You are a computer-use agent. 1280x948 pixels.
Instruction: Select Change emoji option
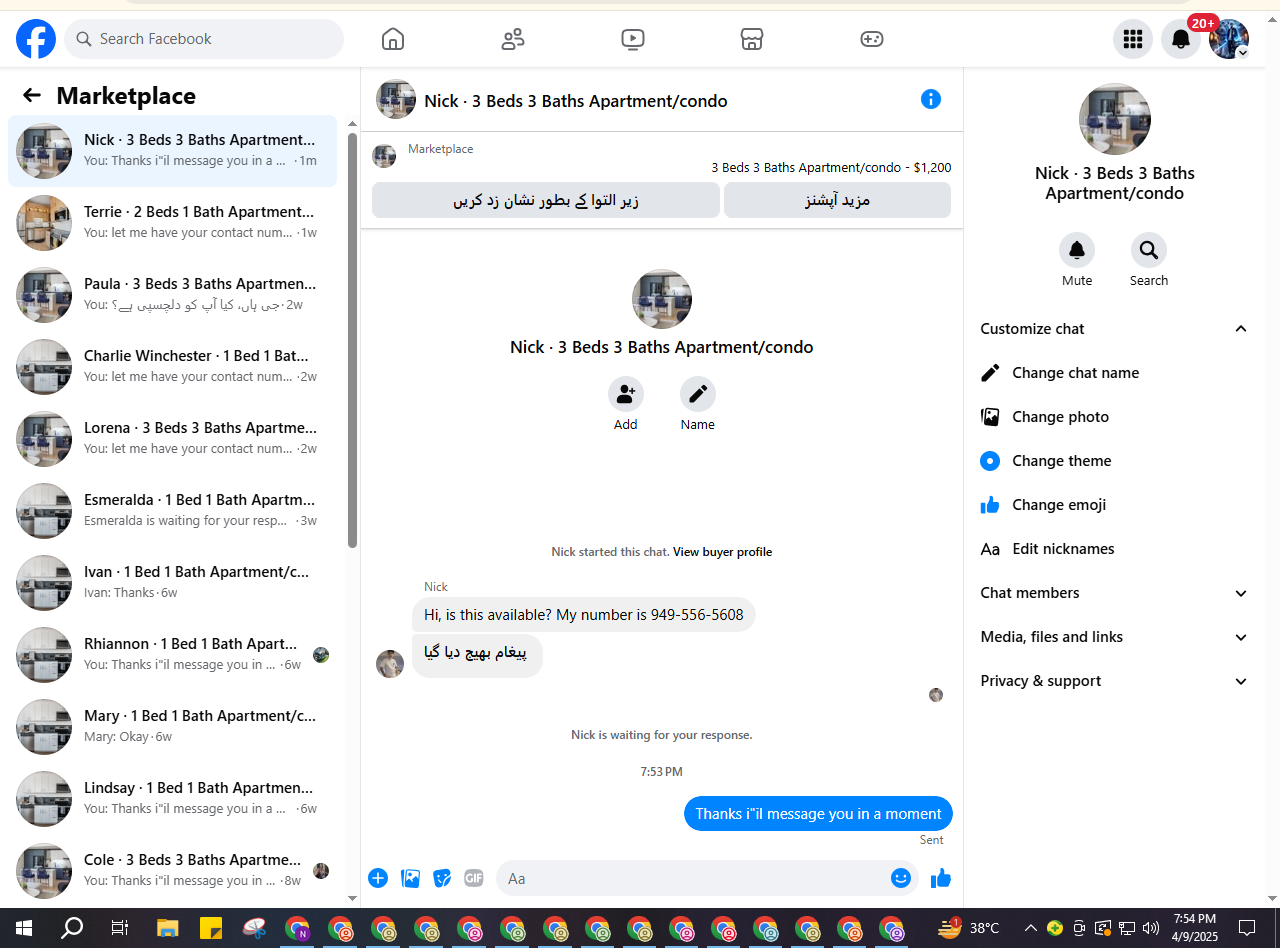1115,505
